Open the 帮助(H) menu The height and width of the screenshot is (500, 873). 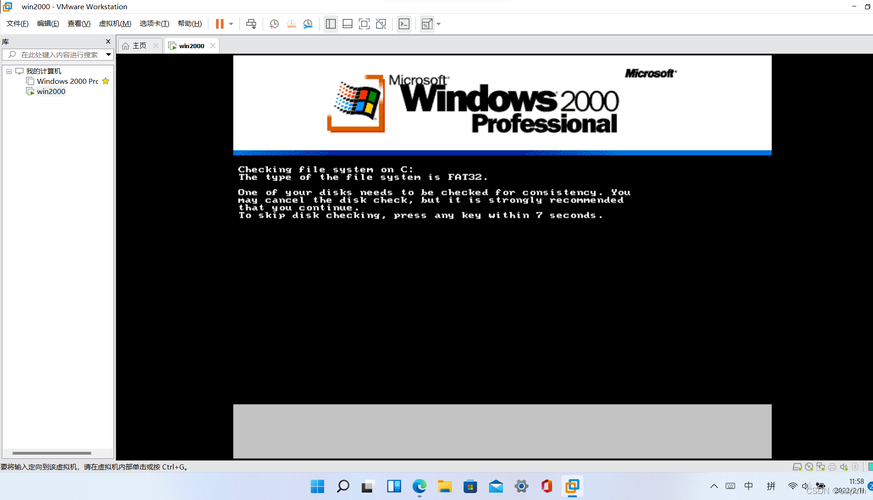(x=189, y=24)
